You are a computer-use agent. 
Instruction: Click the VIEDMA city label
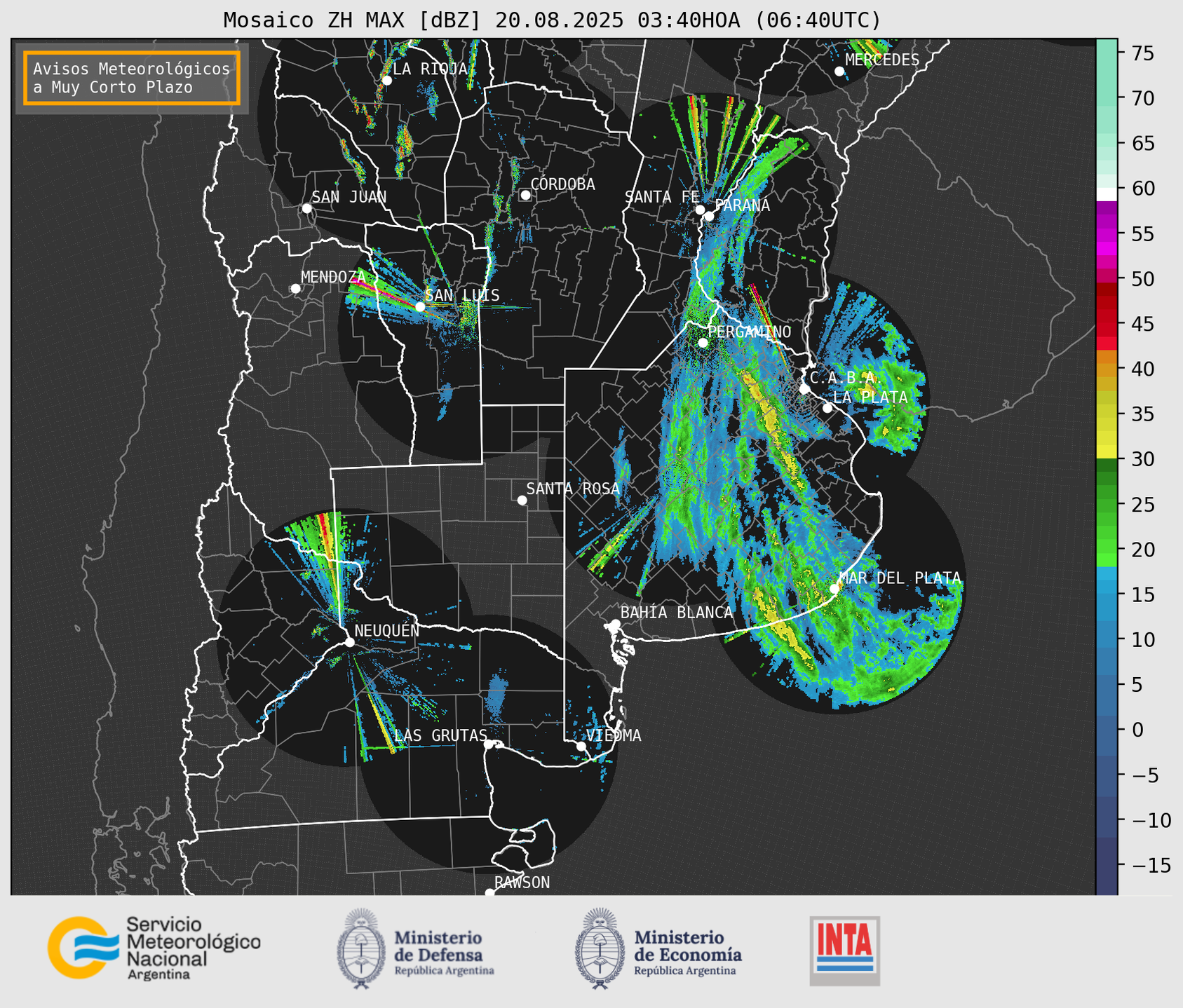click(614, 735)
